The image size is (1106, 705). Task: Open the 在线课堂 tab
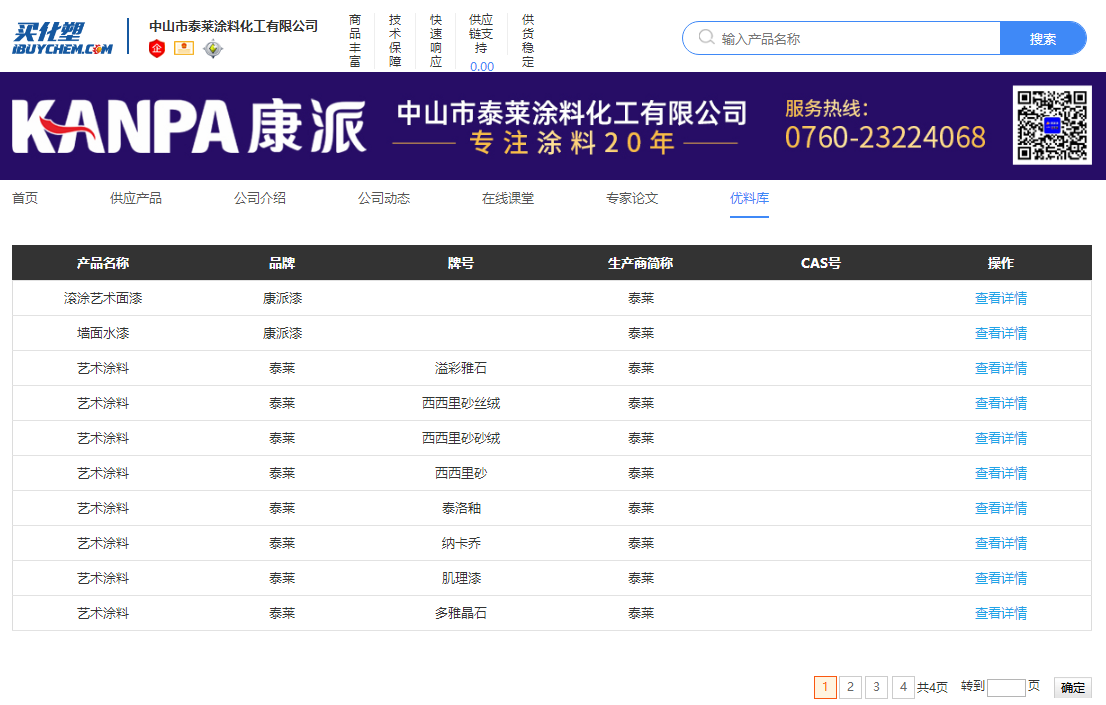tap(508, 198)
